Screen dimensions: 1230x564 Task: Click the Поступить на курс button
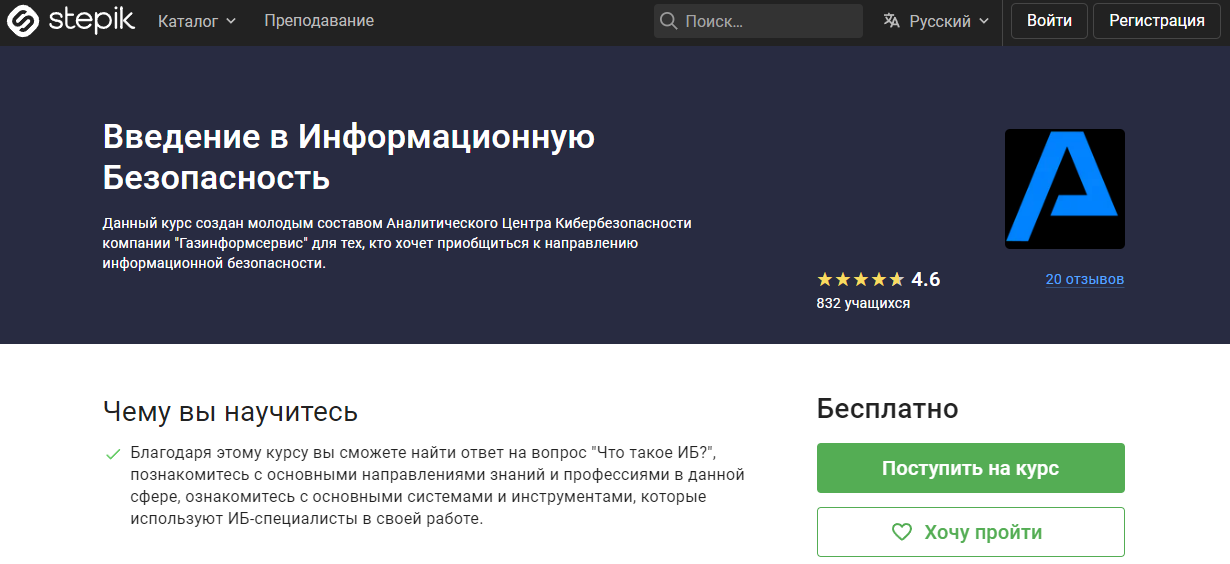971,468
